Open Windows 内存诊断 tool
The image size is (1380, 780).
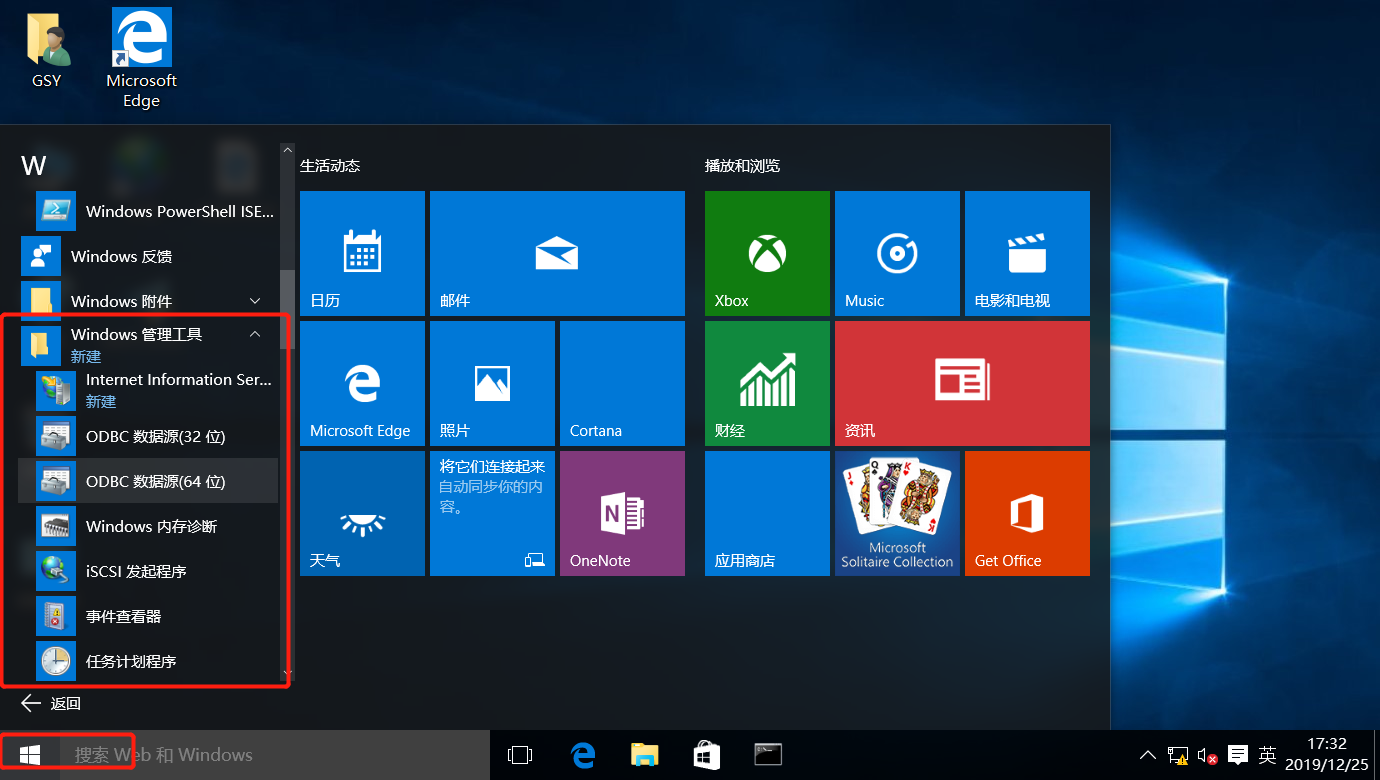148,526
